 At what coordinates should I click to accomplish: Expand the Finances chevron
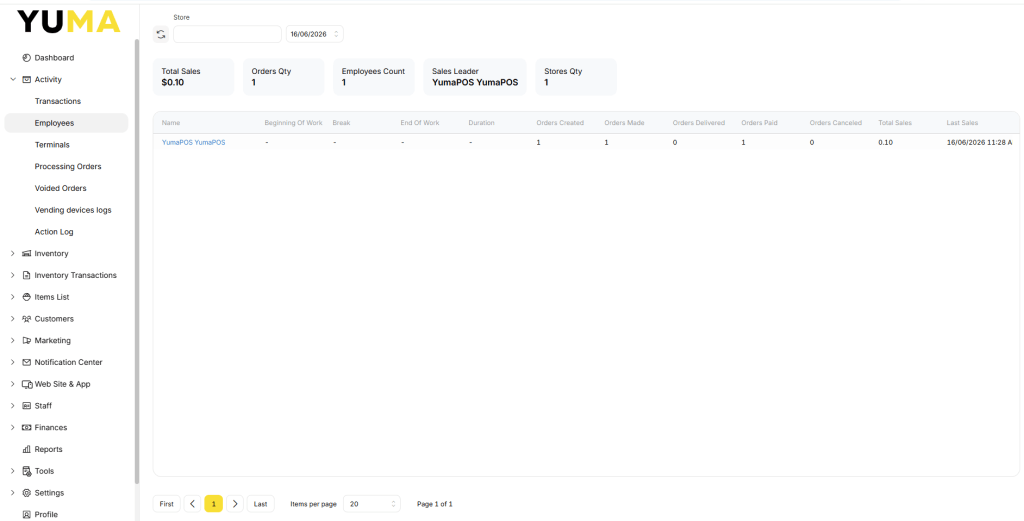pos(12,428)
